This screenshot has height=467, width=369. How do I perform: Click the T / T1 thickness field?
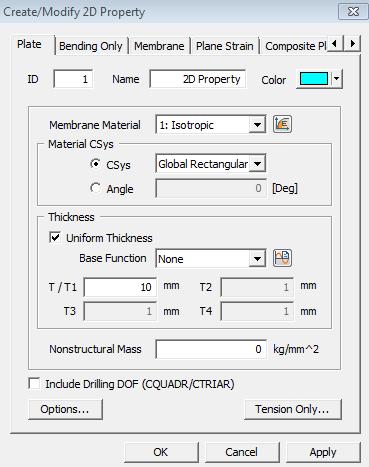(120, 287)
